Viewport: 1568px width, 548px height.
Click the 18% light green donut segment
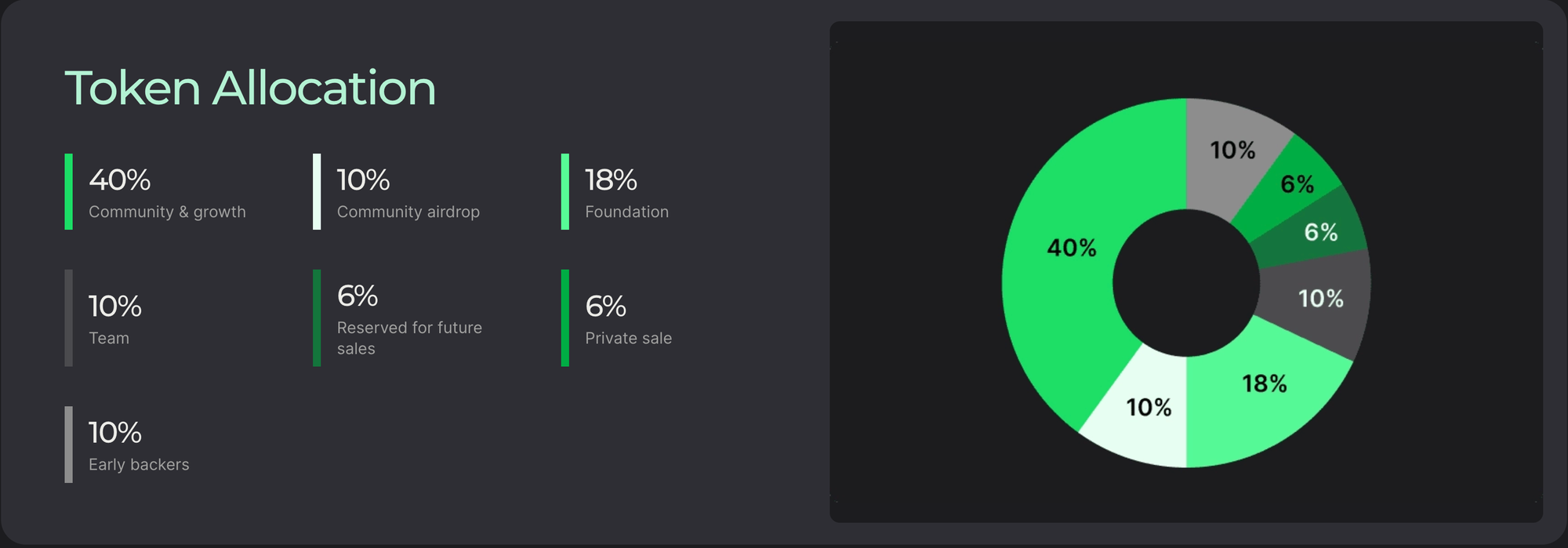pos(1262,392)
